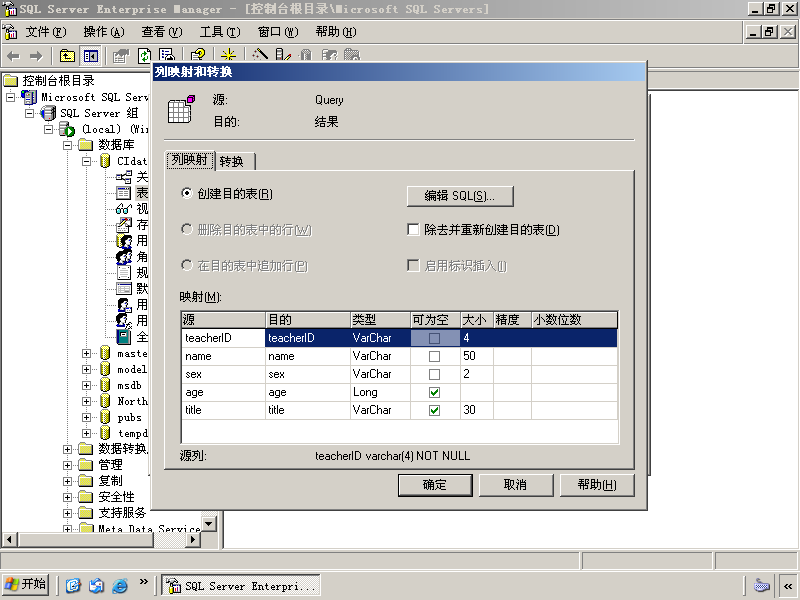Select the Tables (表) node icon

[123, 193]
